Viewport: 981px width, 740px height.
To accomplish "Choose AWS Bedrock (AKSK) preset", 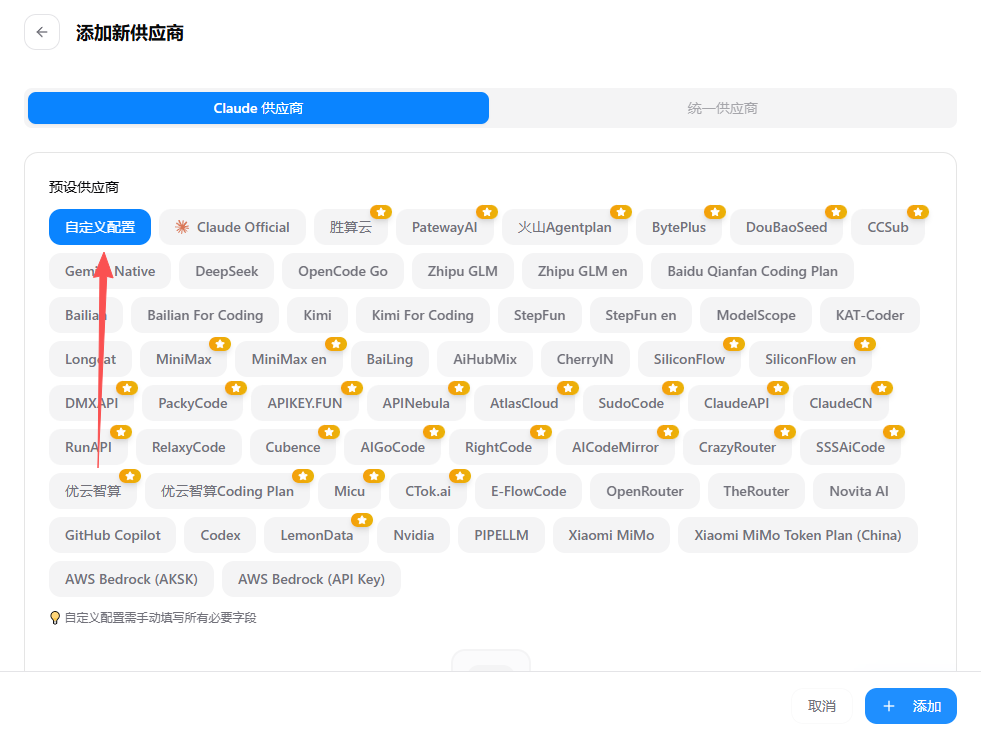I will [x=131, y=579].
